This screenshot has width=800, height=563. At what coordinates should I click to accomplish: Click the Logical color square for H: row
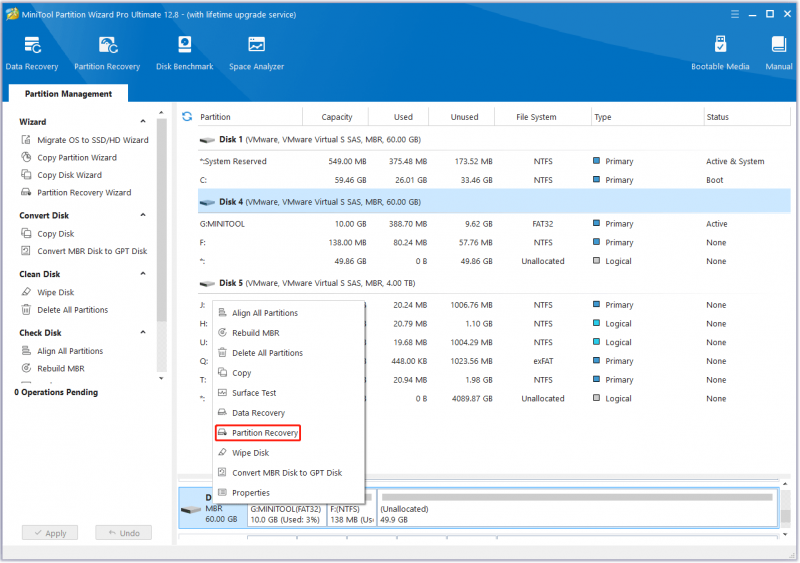(x=596, y=323)
